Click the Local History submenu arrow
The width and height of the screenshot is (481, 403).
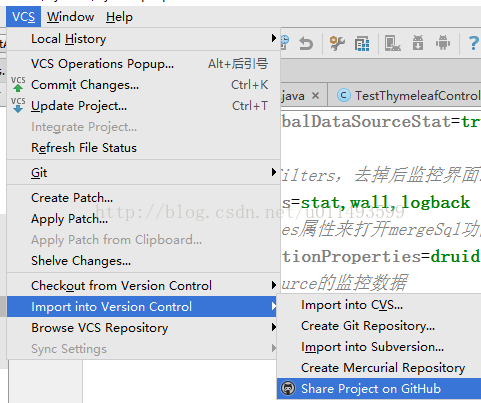coord(274,38)
